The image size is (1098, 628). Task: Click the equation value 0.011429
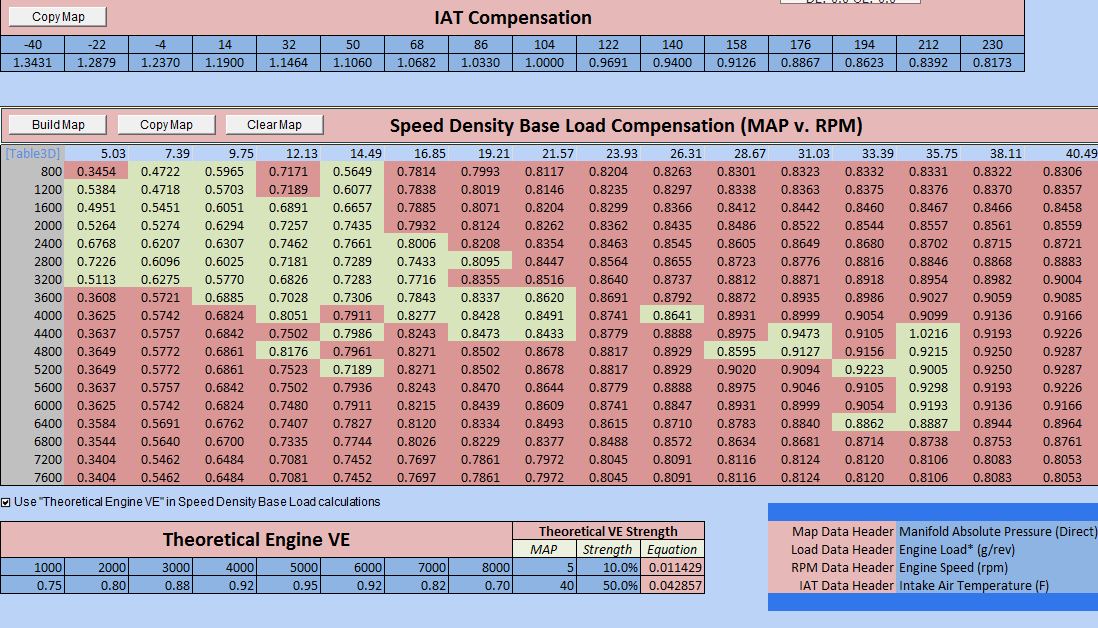[673, 567]
